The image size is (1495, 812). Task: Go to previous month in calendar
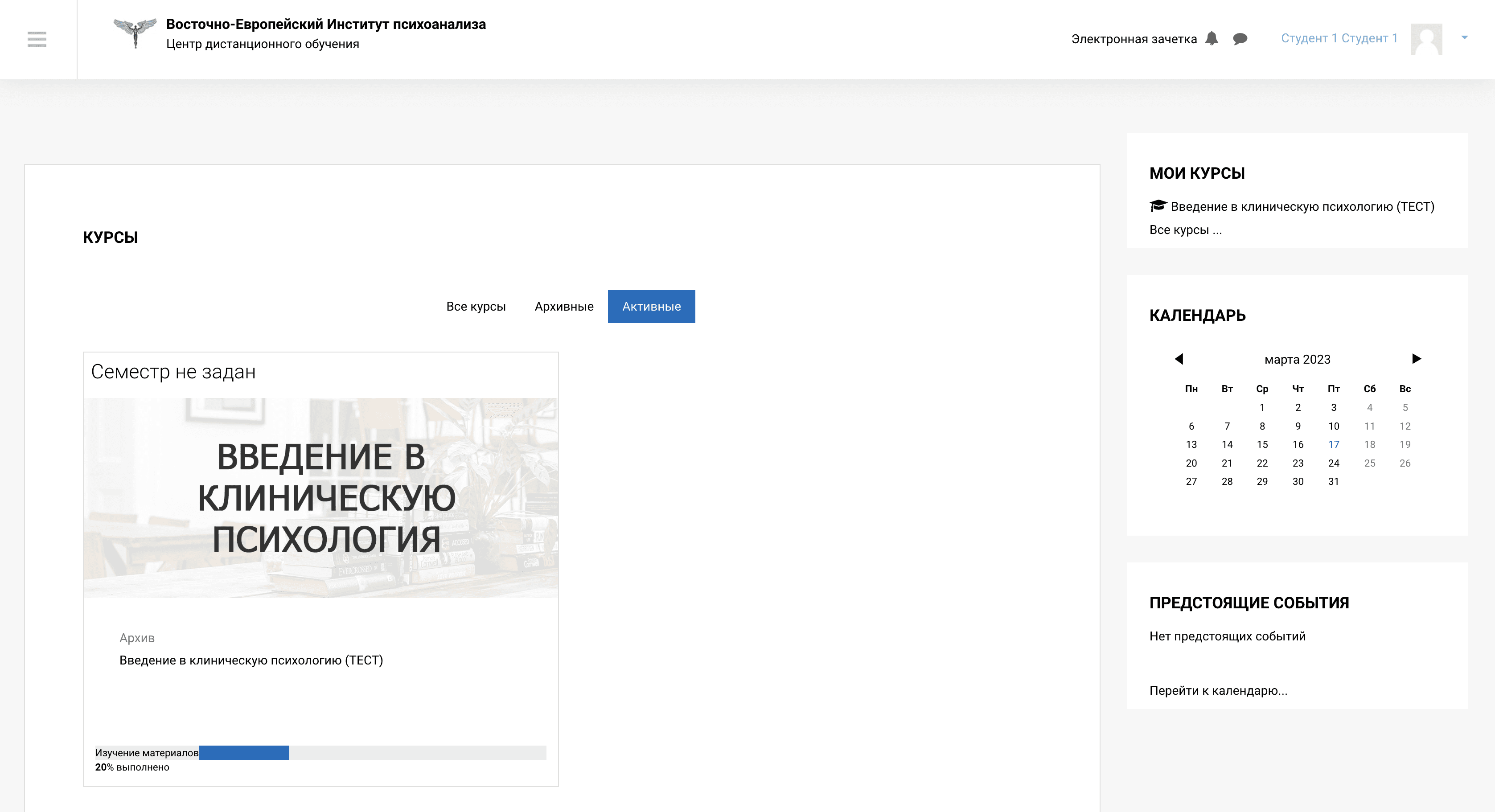1179,359
